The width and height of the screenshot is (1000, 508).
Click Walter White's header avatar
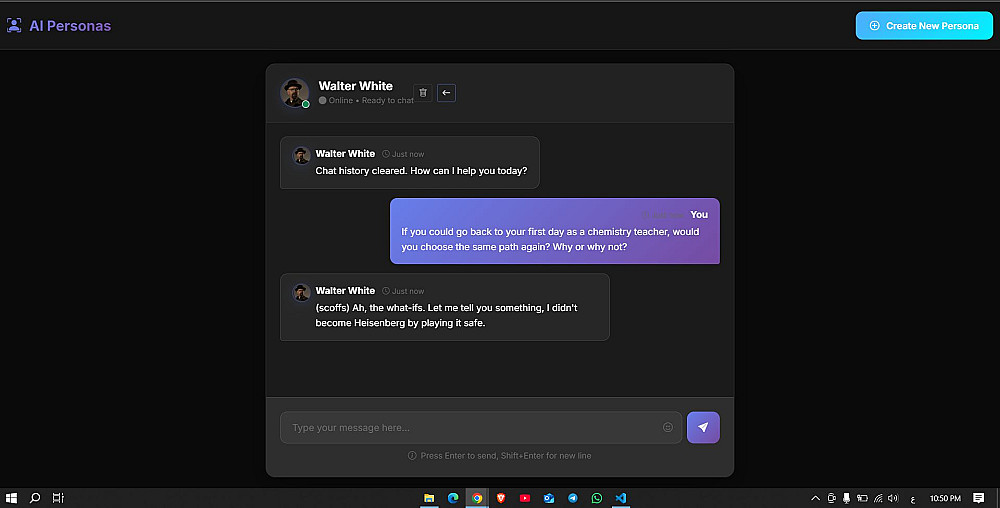pyautogui.click(x=295, y=92)
